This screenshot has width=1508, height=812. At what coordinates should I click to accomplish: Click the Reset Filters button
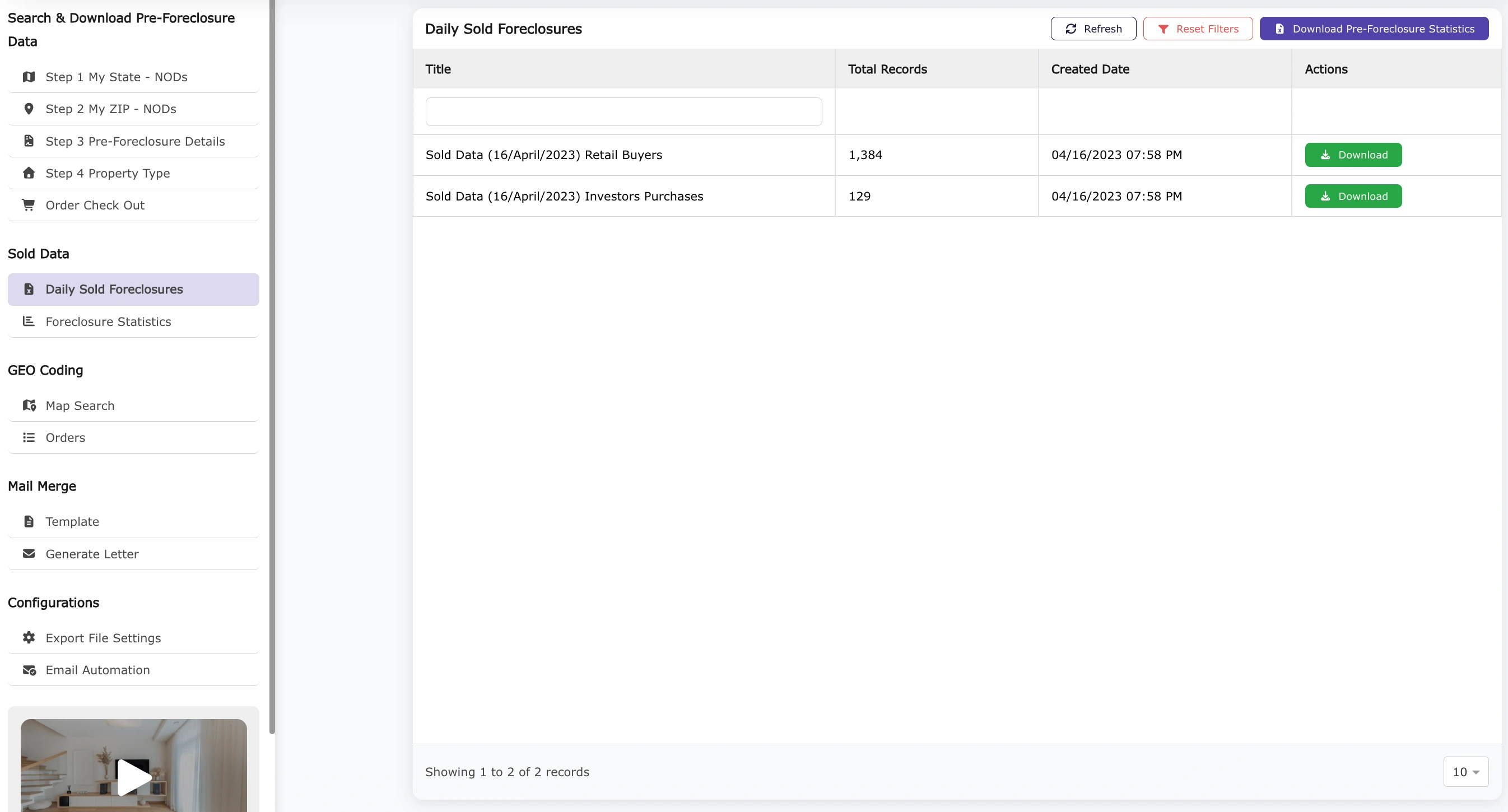click(1197, 29)
